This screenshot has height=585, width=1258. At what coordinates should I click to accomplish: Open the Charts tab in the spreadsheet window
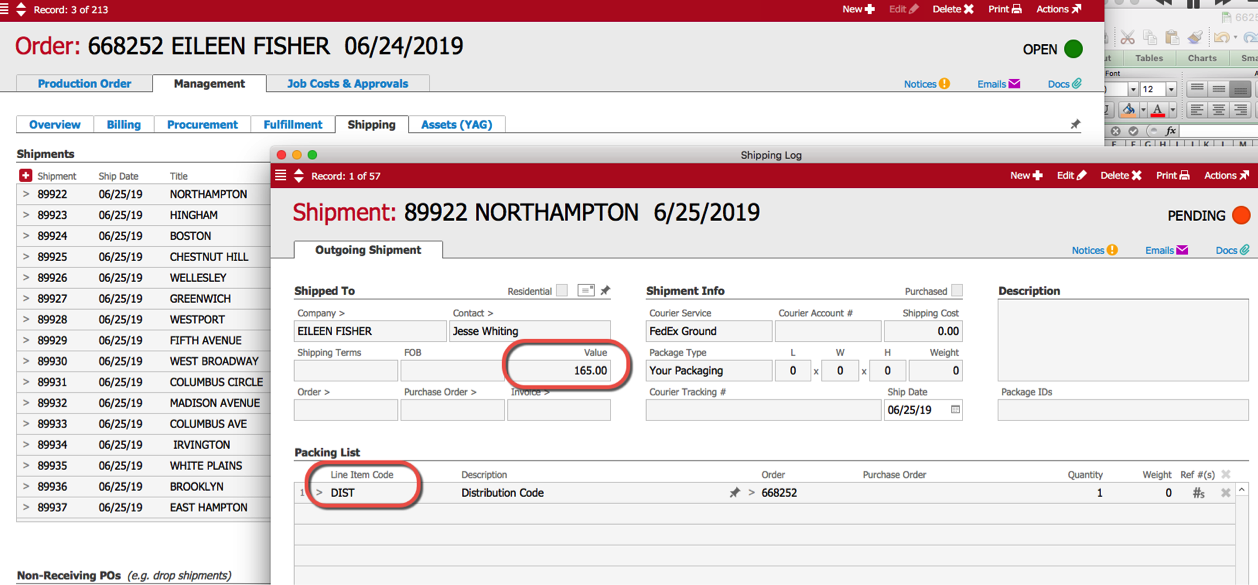pos(1202,58)
